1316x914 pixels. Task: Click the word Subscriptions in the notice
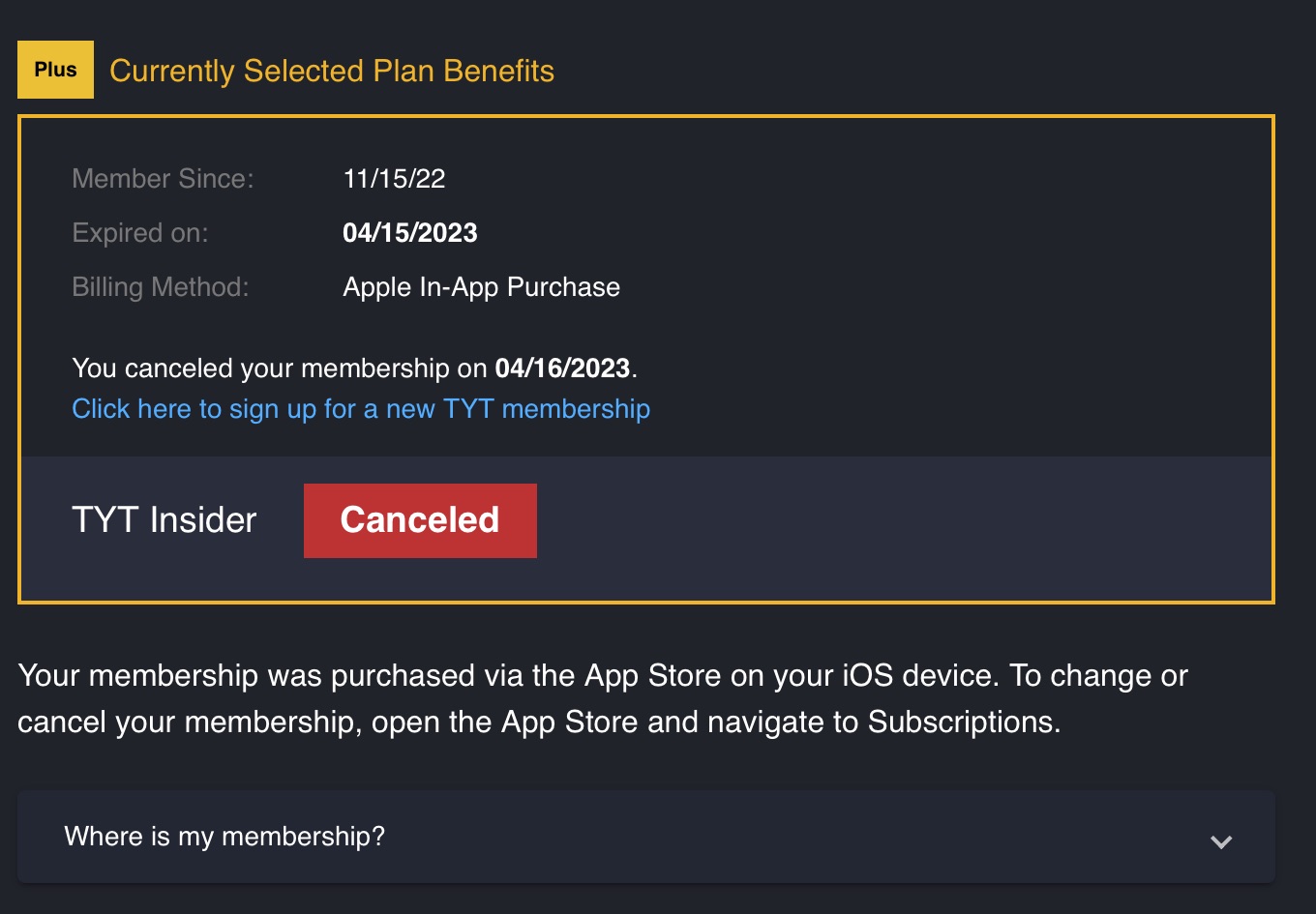[x=959, y=722]
